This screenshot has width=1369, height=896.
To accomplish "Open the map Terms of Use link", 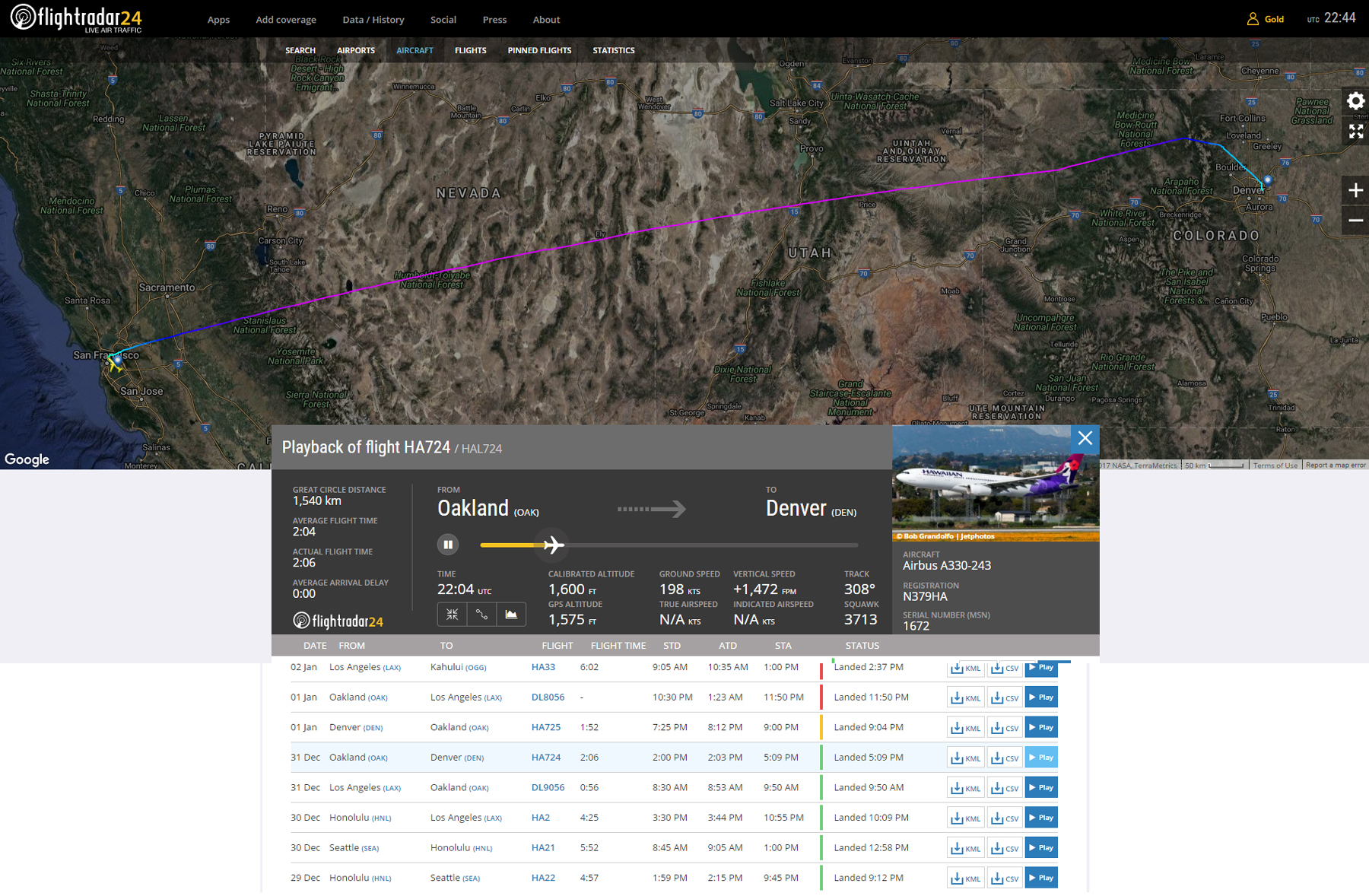I will pyautogui.click(x=1275, y=465).
